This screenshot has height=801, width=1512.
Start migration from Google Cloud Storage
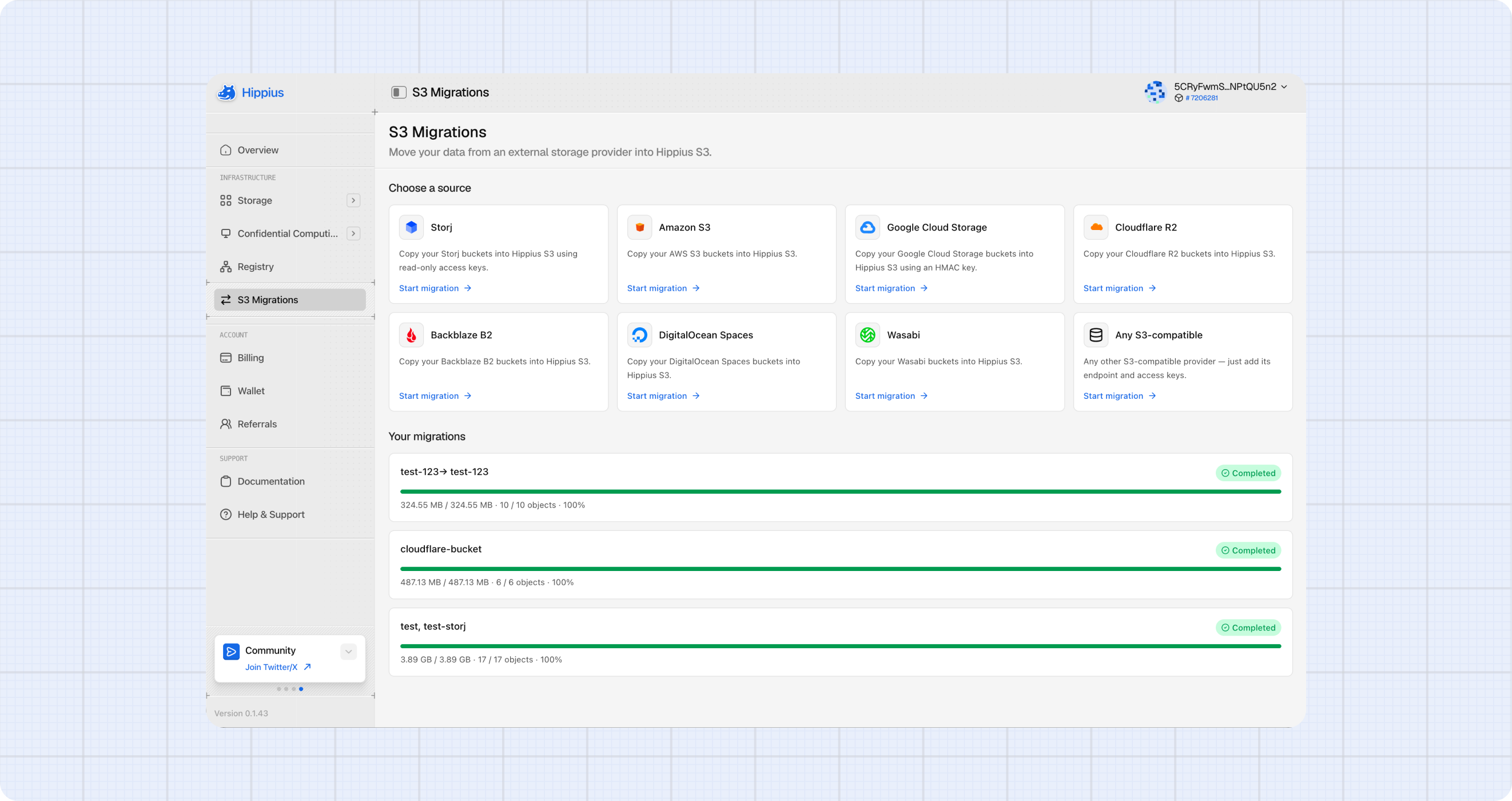[892, 288]
